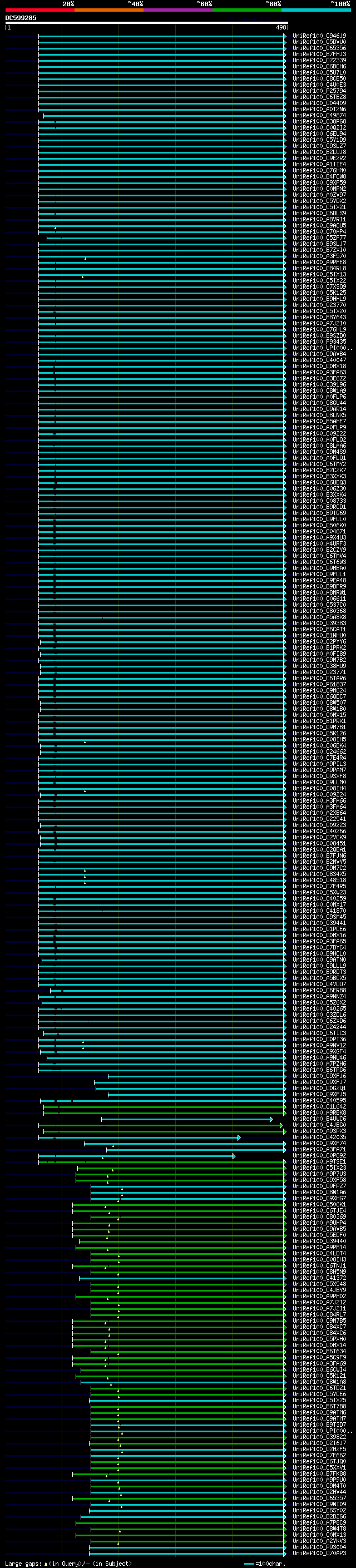Select hit label UniRef100_Q0Q2I2

click(x=319, y=128)
